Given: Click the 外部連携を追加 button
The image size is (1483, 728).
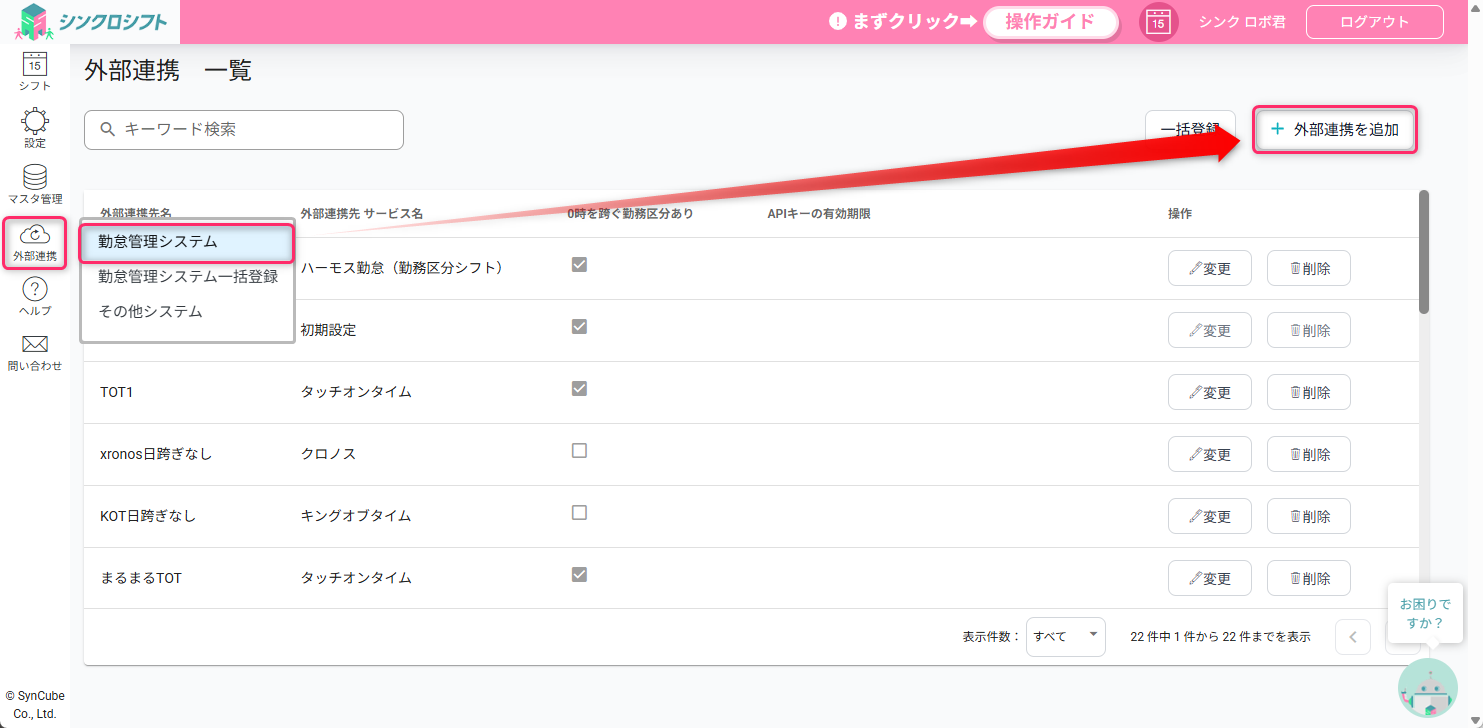Looking at the screenshot, I should [1334, 130].
